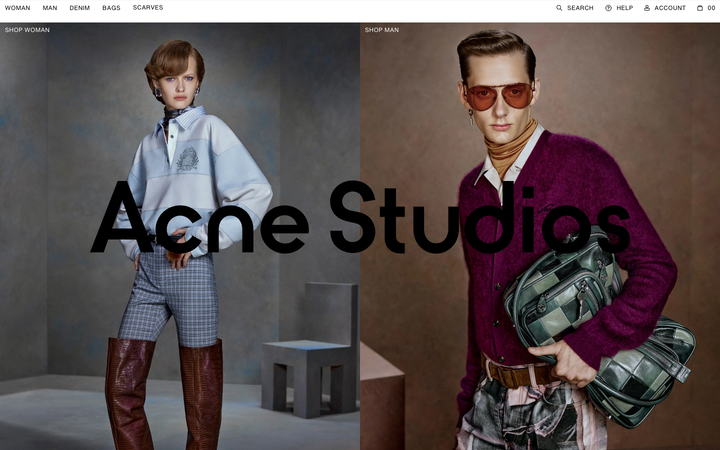Viewport: 720px width, 450px height.
Task: Open the woman campaign image
Action: [180, 236]
